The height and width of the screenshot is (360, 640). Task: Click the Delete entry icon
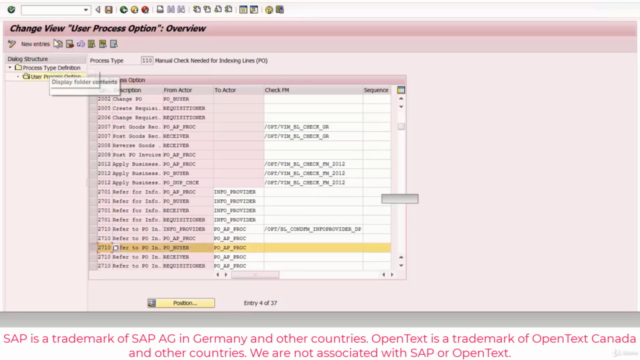(70, 44)
